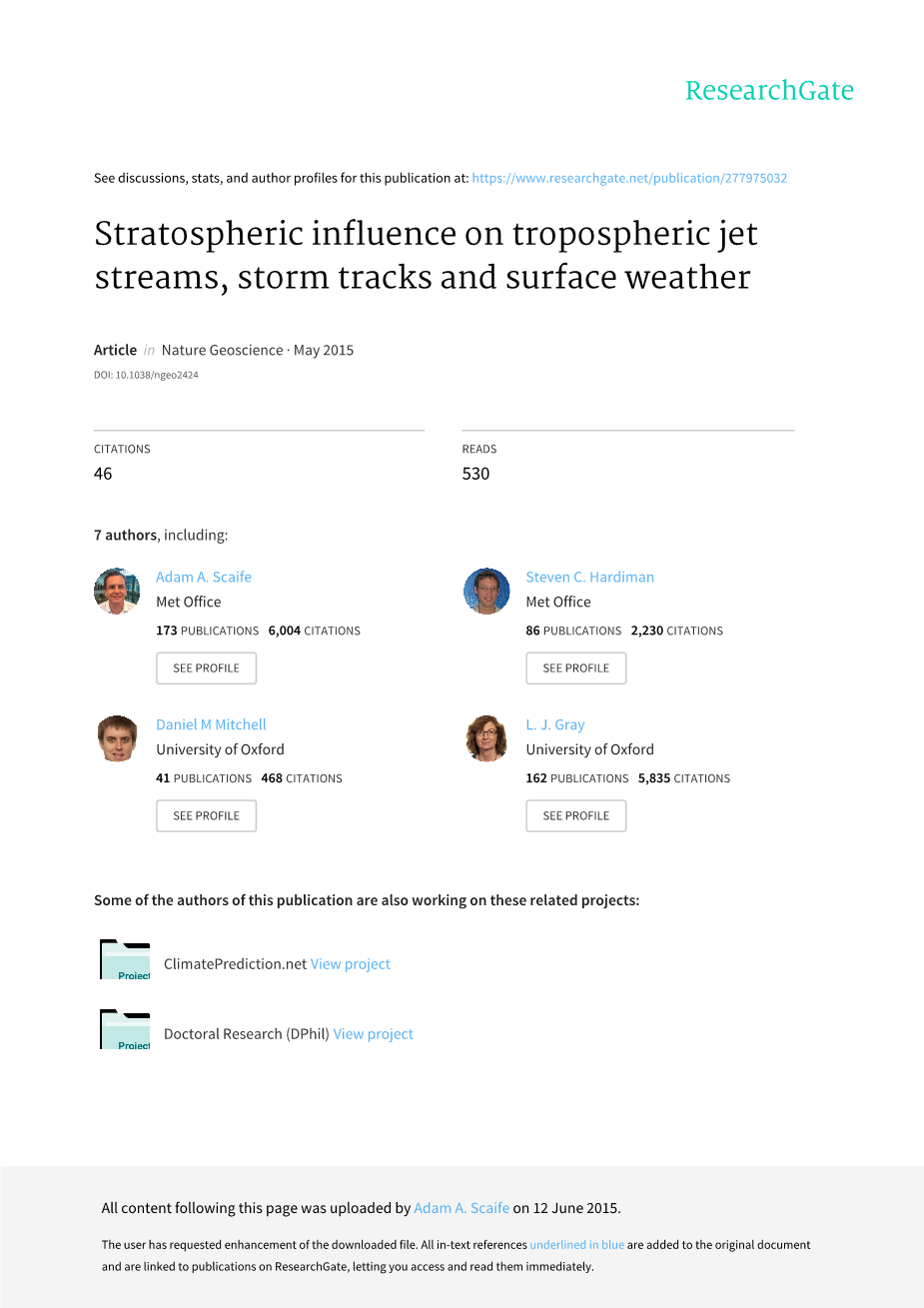924x1308 pixels.
Task: Click the ResearchGate logo
Action: click(x=769, y=91)
